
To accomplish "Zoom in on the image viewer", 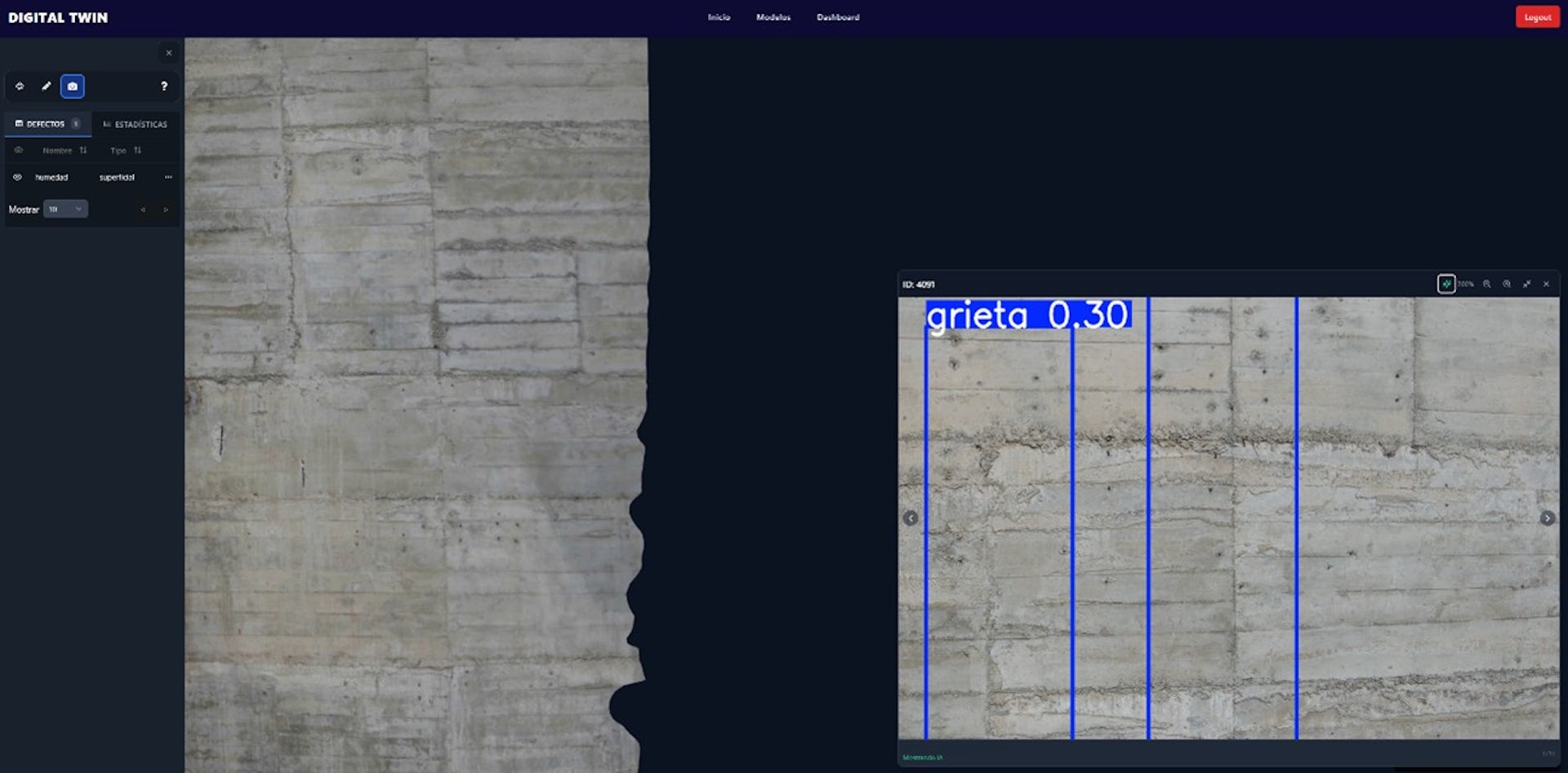I will (x=1507, y=284).
